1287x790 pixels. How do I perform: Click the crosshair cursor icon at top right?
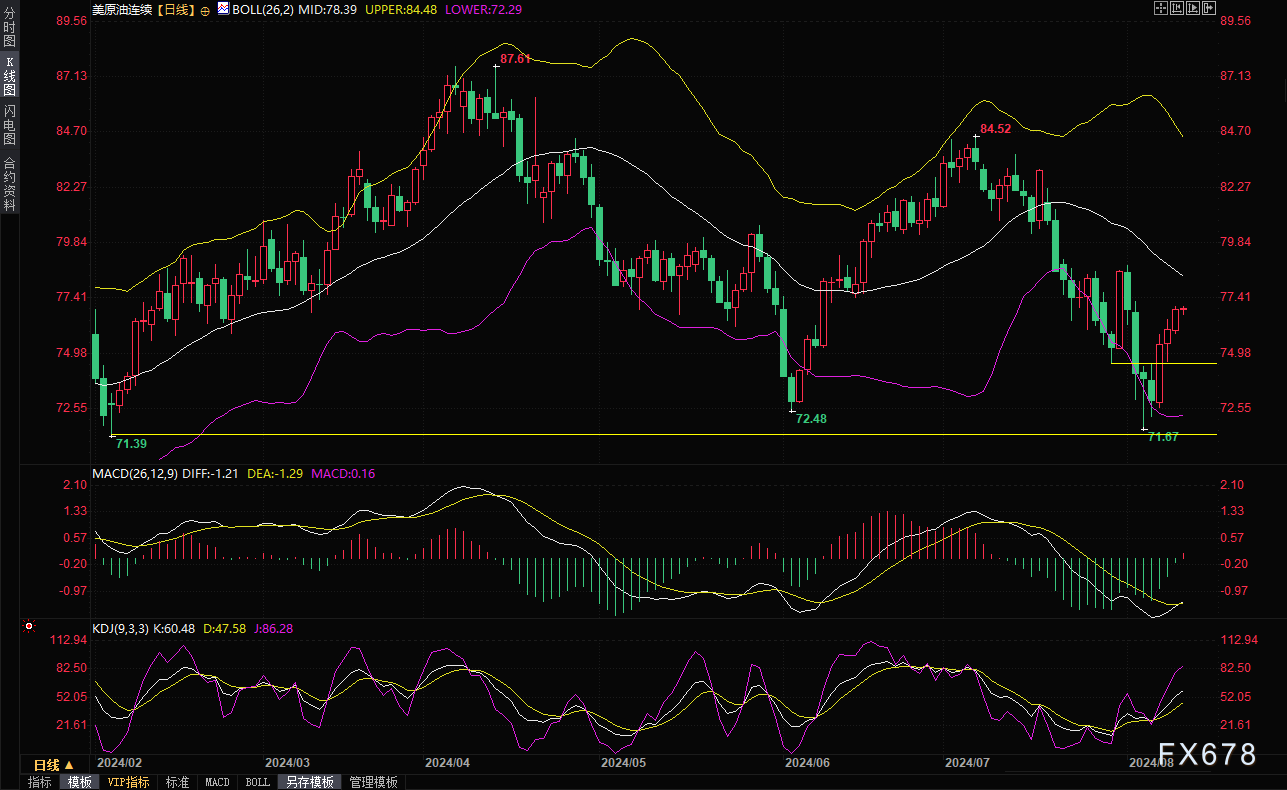[x=1161, y=8]
